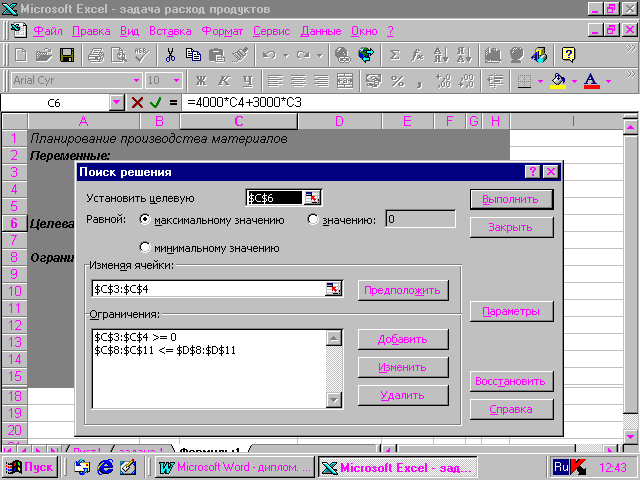
Task: Click the Merge and Center icon
Action: click(x=345, y=81)
